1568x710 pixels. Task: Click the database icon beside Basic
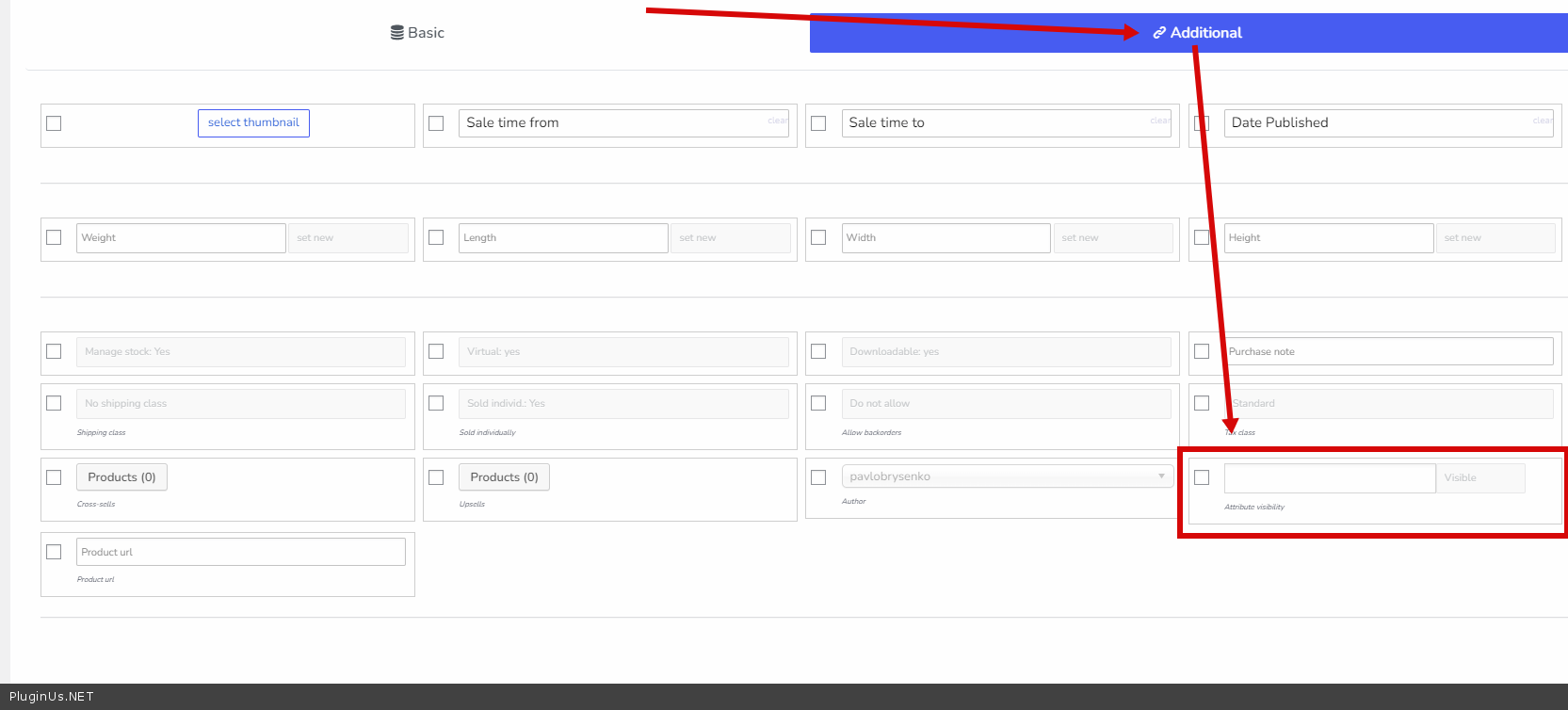[396, 33]
